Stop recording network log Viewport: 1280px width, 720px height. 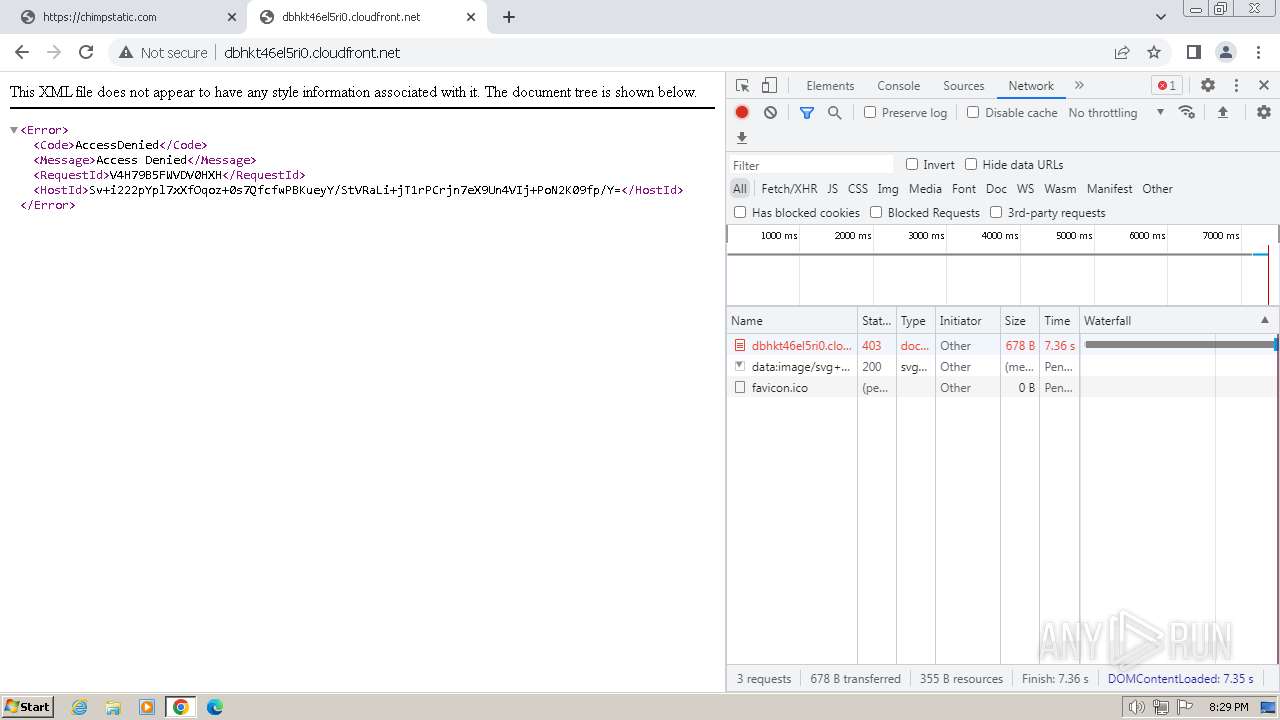coord(742,113)
